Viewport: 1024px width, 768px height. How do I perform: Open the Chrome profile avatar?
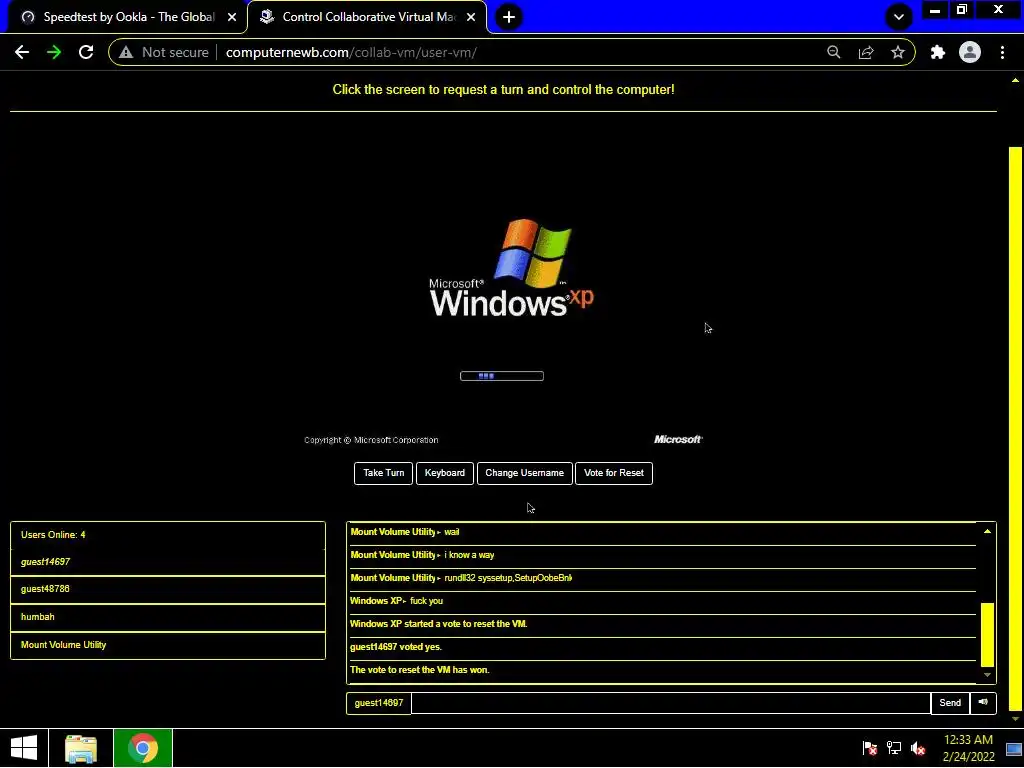click(970, 52)
